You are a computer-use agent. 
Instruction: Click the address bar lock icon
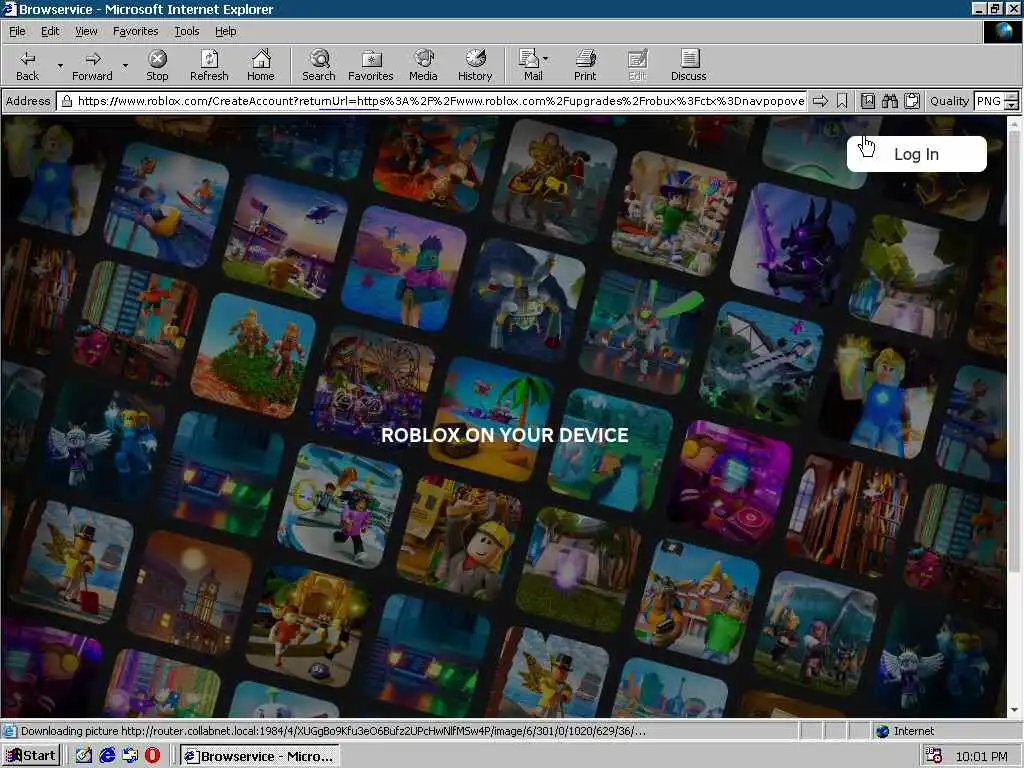point(67,101)
